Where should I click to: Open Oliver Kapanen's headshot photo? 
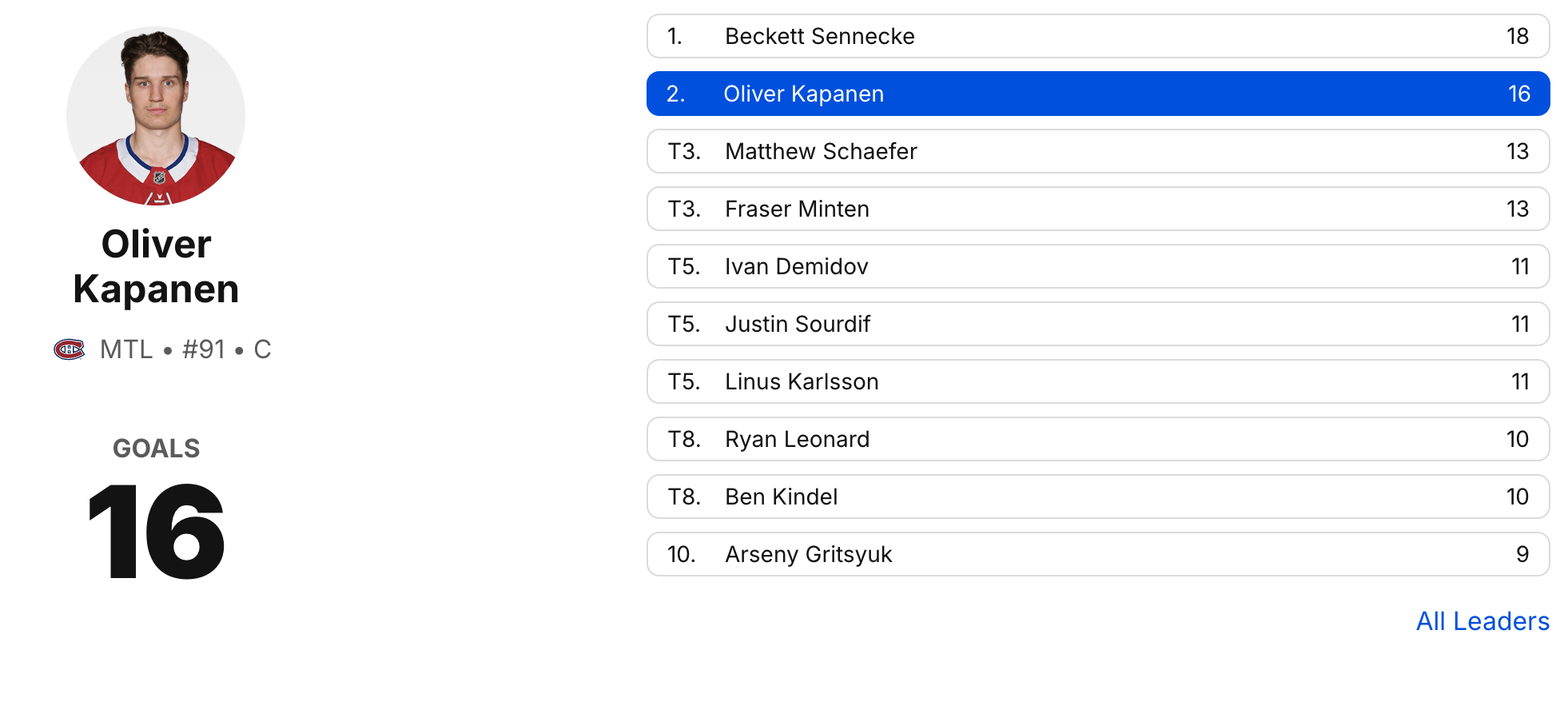(156, 116)
